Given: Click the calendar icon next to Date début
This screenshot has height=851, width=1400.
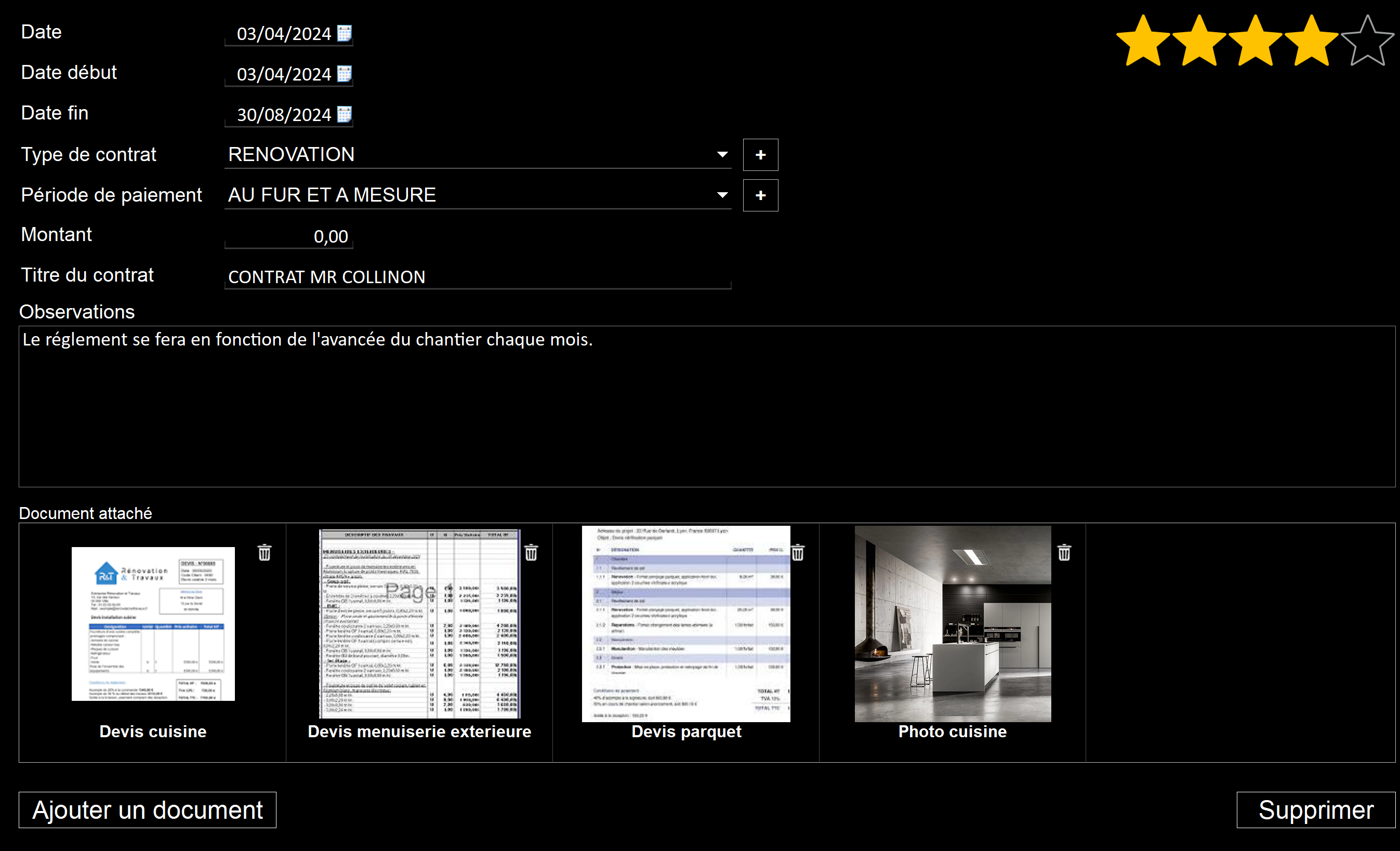Looking at the screenshot, I should 350,75.
